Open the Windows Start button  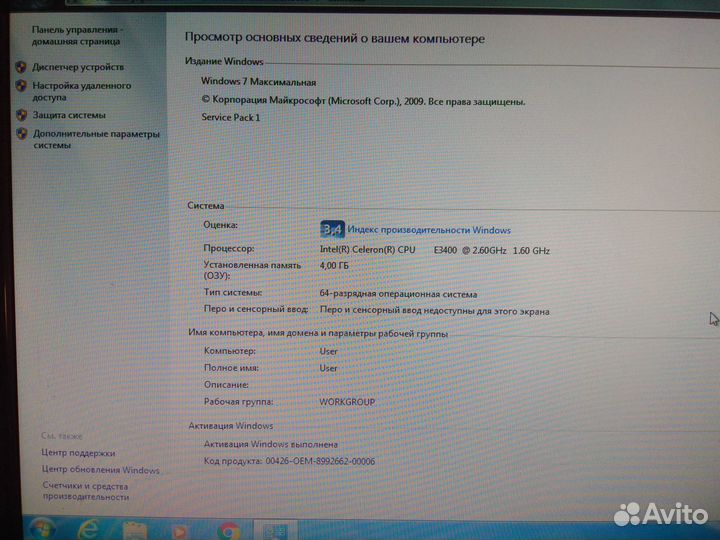click(x=42, y=529)
